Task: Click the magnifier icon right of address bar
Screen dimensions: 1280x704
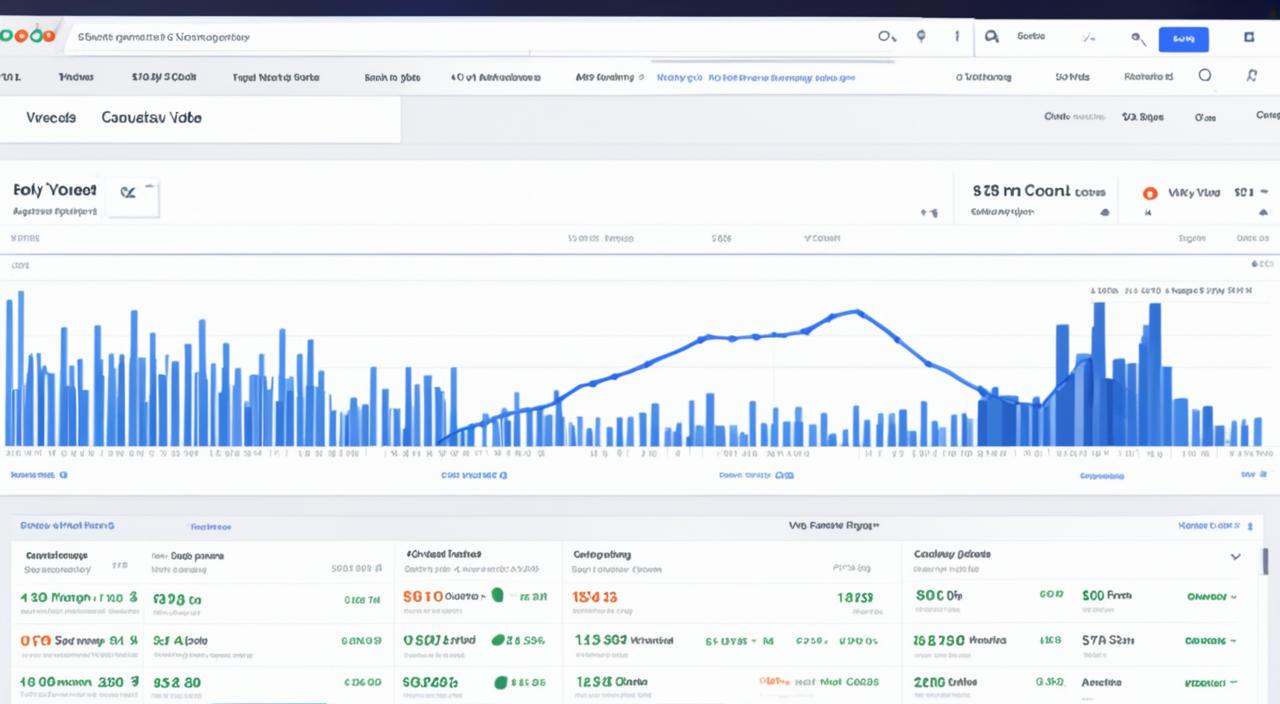Action: (x=886, y=37)
